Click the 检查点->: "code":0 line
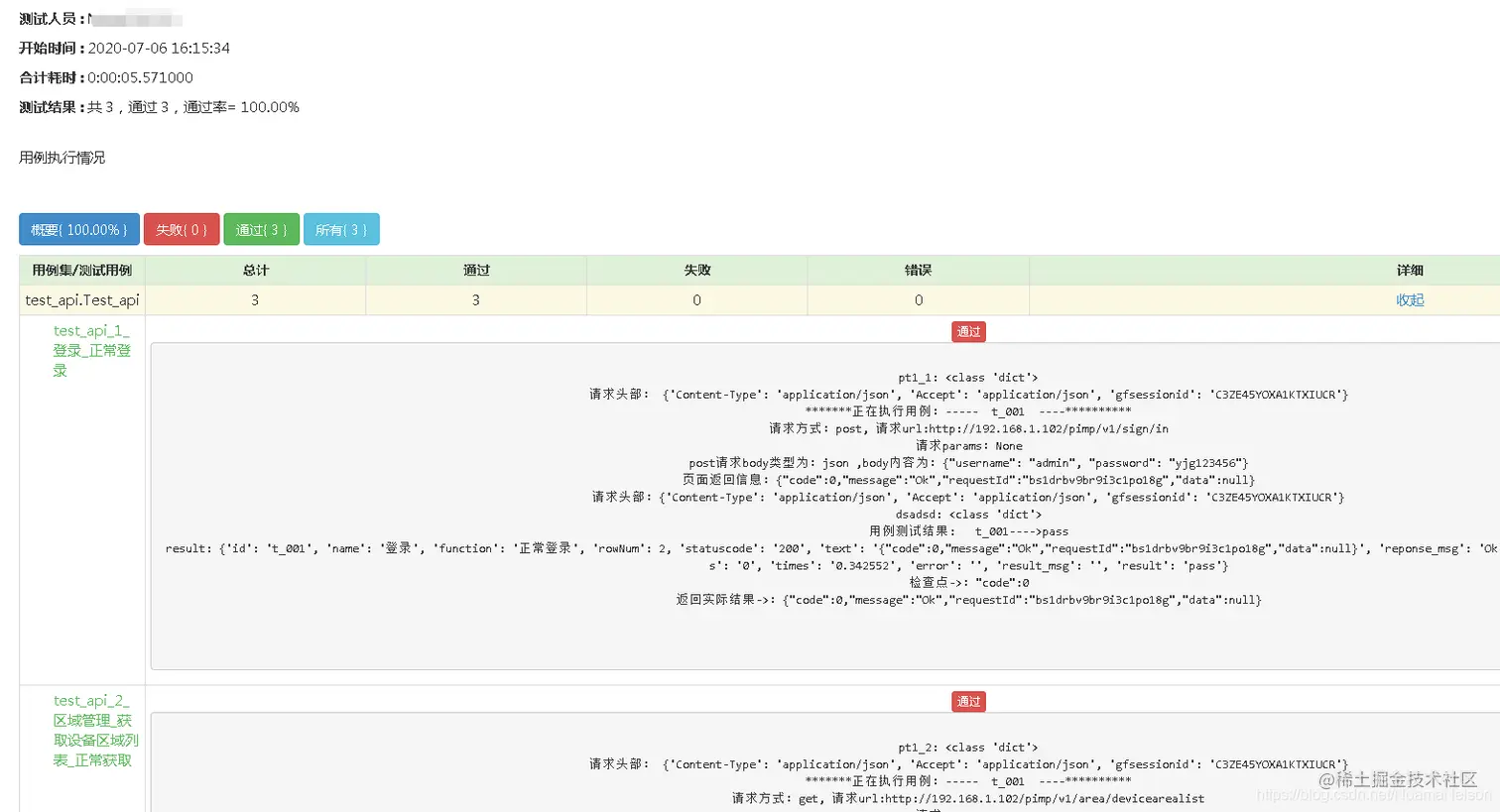 pos(968,583)
